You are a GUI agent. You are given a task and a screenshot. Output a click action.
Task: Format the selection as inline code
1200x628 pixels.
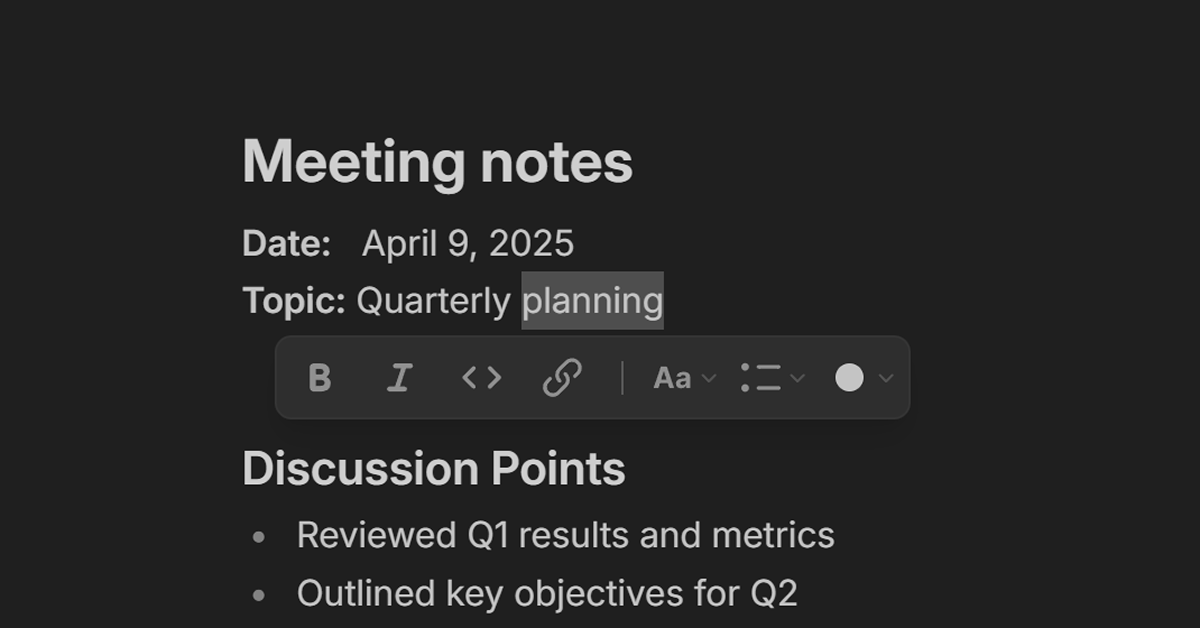pyautogui.click(x=479, y=377)
